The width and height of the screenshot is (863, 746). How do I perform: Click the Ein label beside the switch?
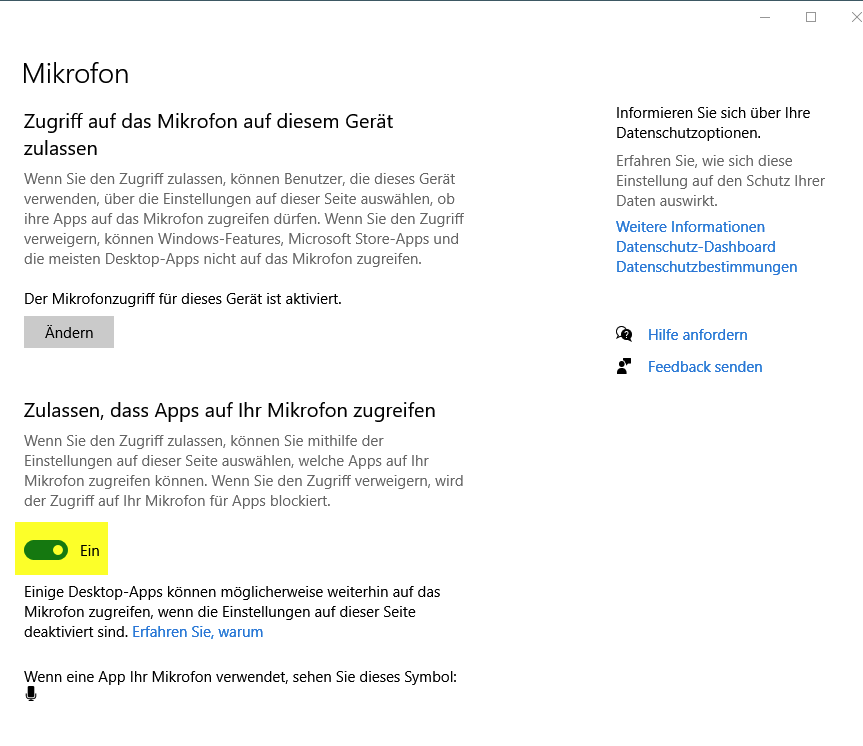point(90,551)
